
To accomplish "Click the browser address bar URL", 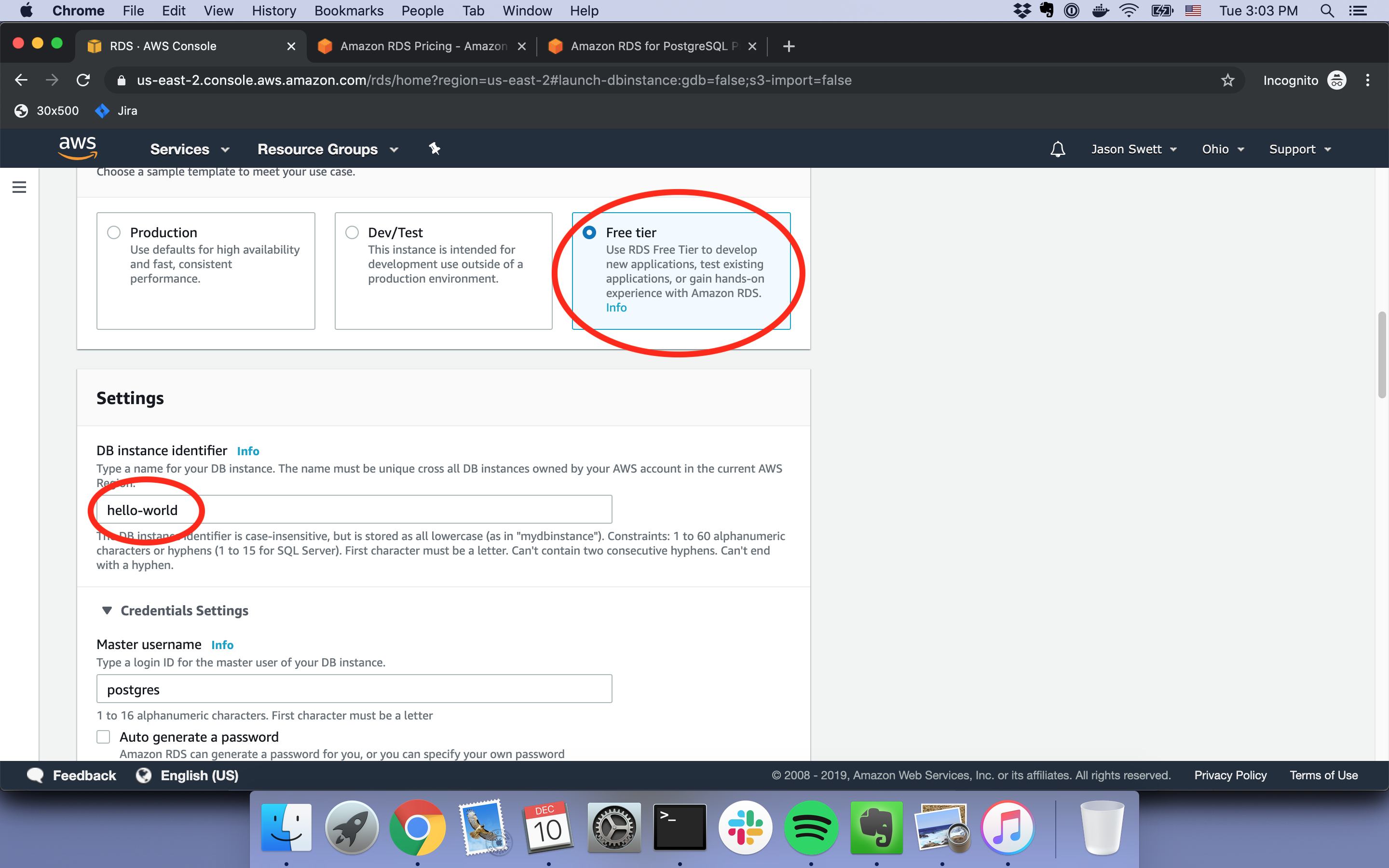I will coord(493,81).
